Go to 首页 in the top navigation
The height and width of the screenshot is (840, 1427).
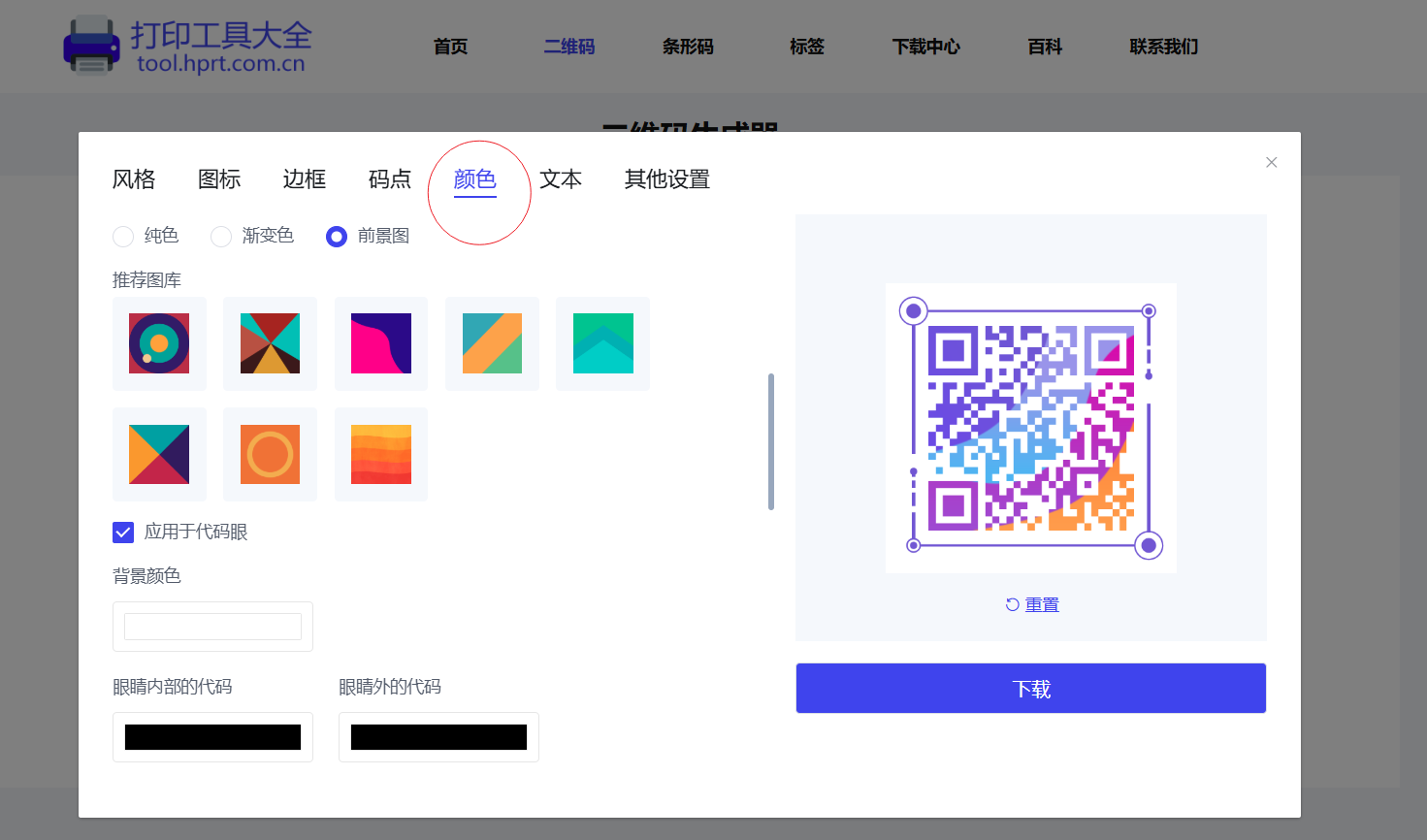click(x=450, y=47)
